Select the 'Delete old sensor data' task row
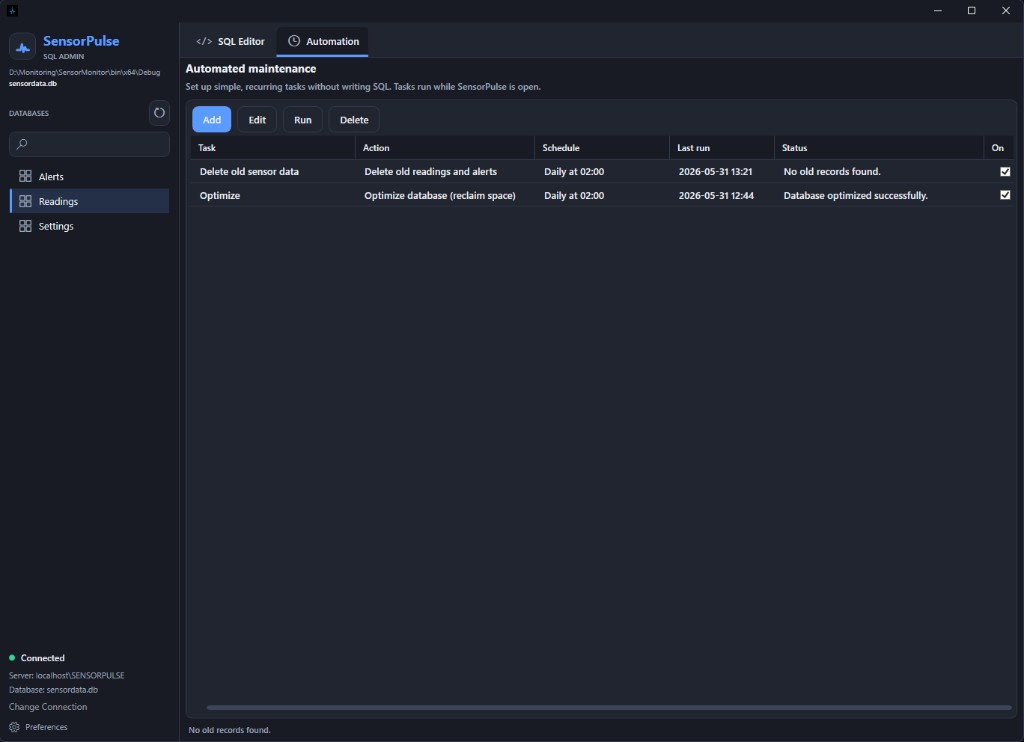The height and width of the screenshot is (742, 1024). (x=602, y=172)
